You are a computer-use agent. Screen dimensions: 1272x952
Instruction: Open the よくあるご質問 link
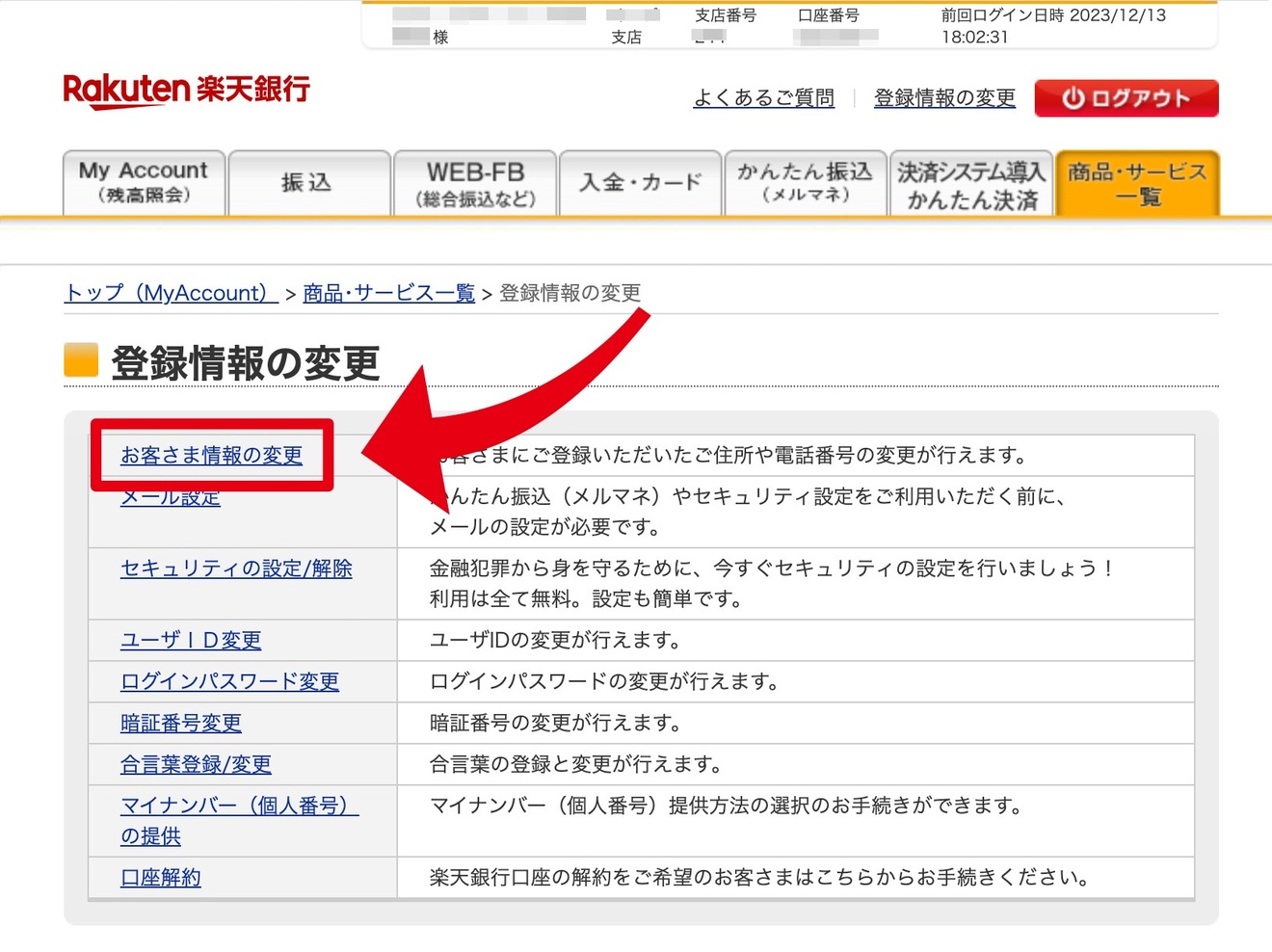point(764,98)
